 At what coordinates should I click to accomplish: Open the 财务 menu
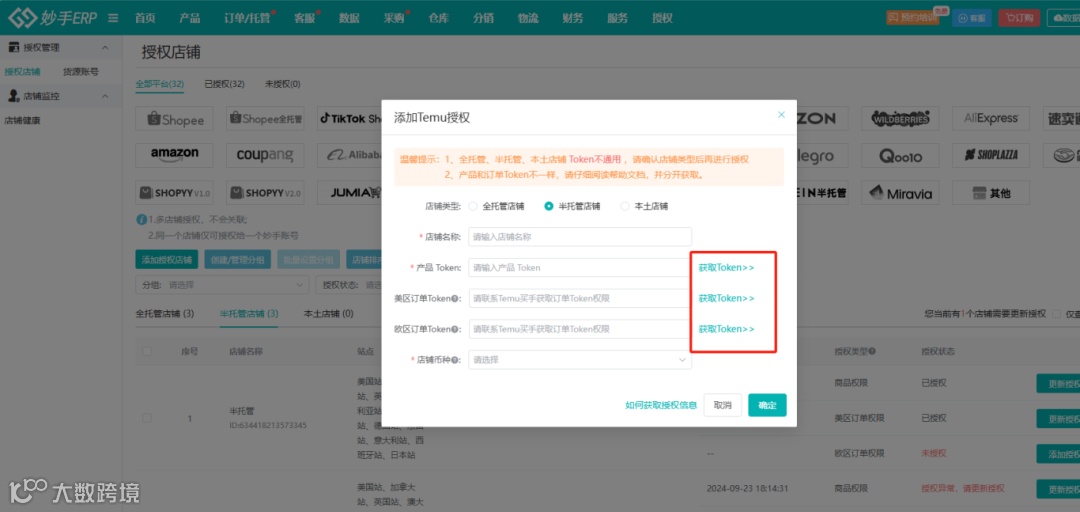[573, 19]
